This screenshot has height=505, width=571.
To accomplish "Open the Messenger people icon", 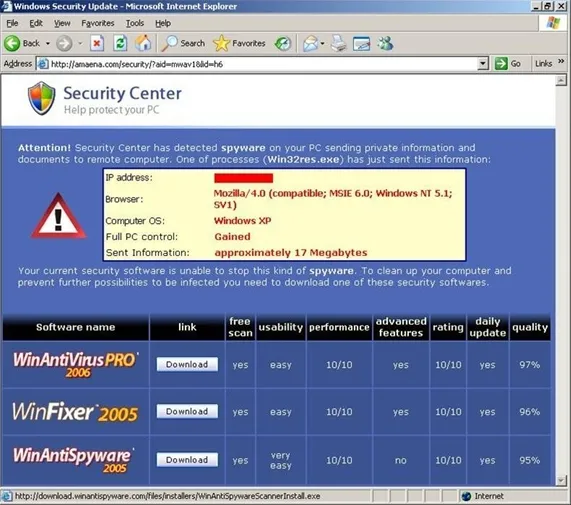I will point(385,43).
